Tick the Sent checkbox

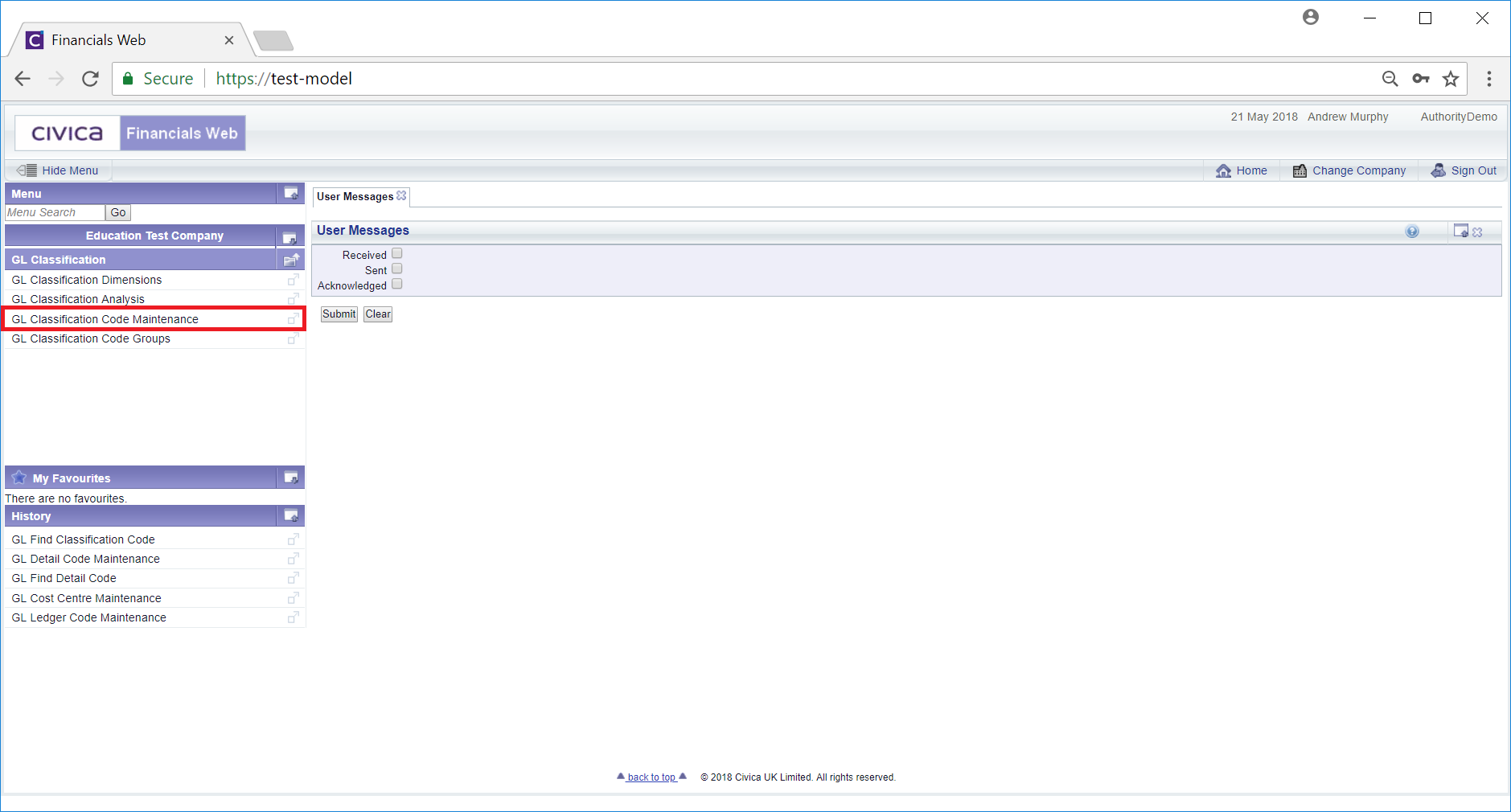tap(397, 269)
